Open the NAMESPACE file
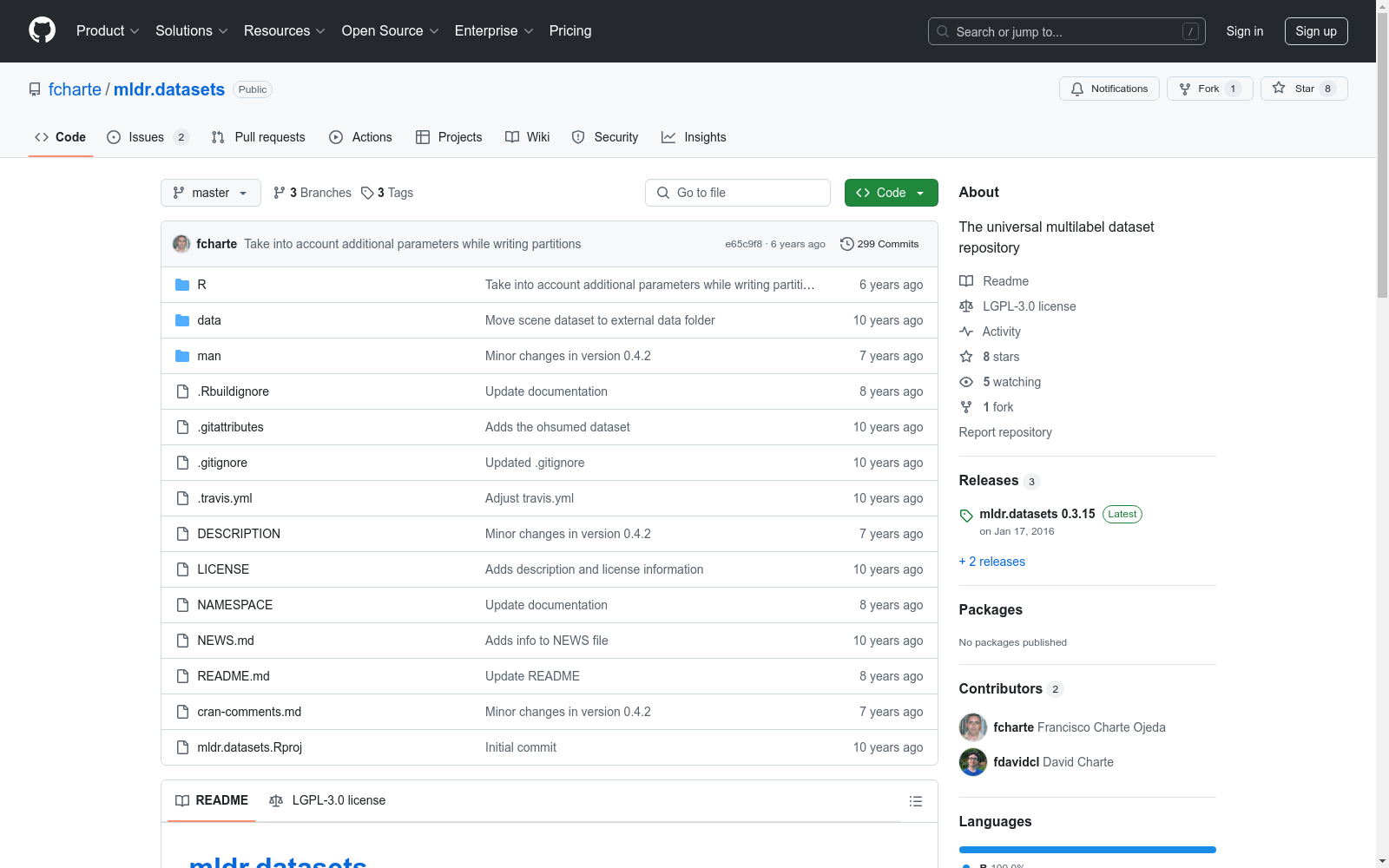 pos(235,605)
